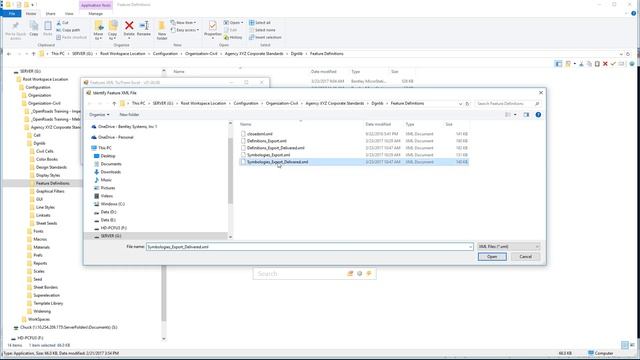
Task: Click Copy path in the ribbon
Action: (x=68, y=30)
